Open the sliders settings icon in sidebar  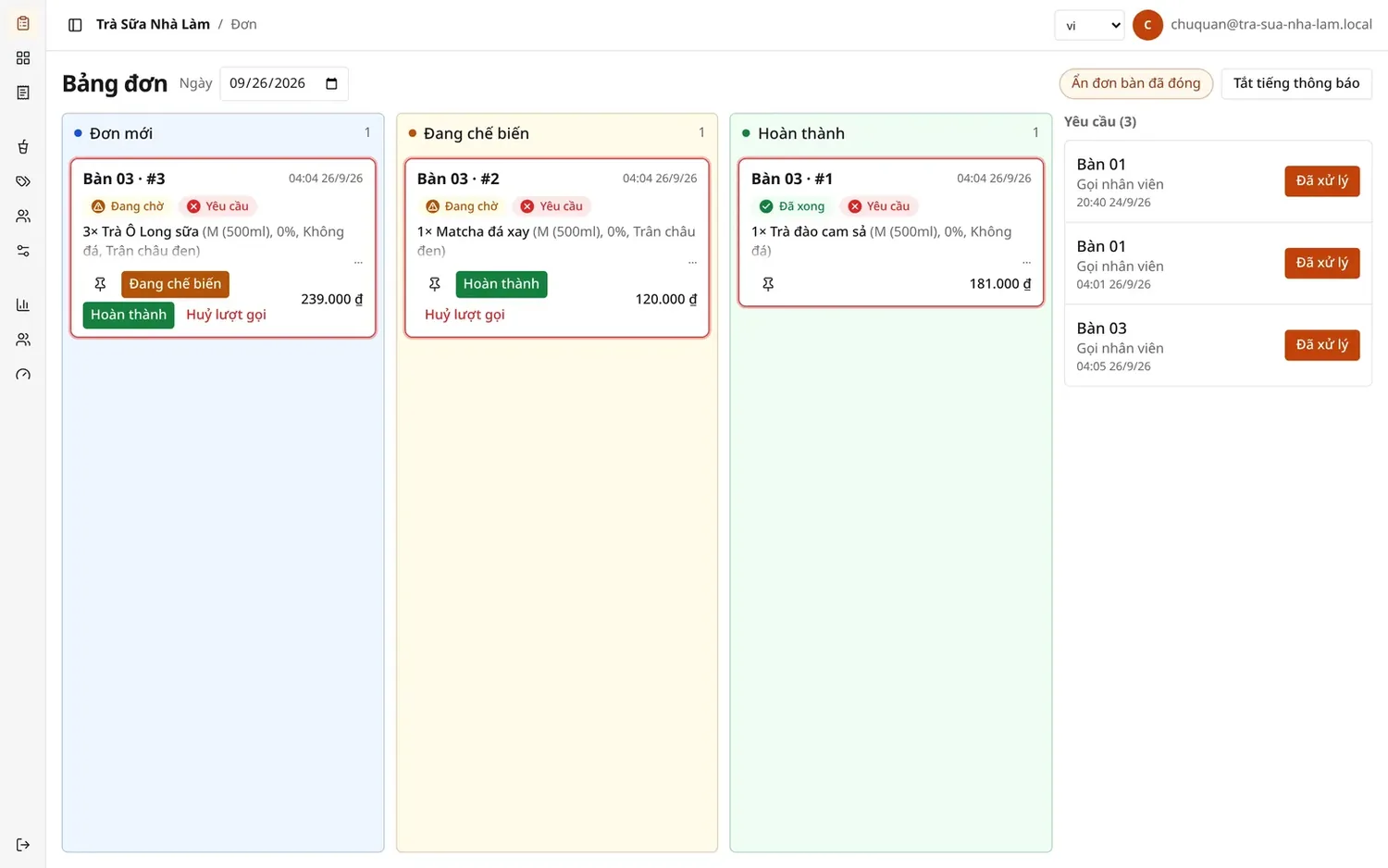click(23, 251)
